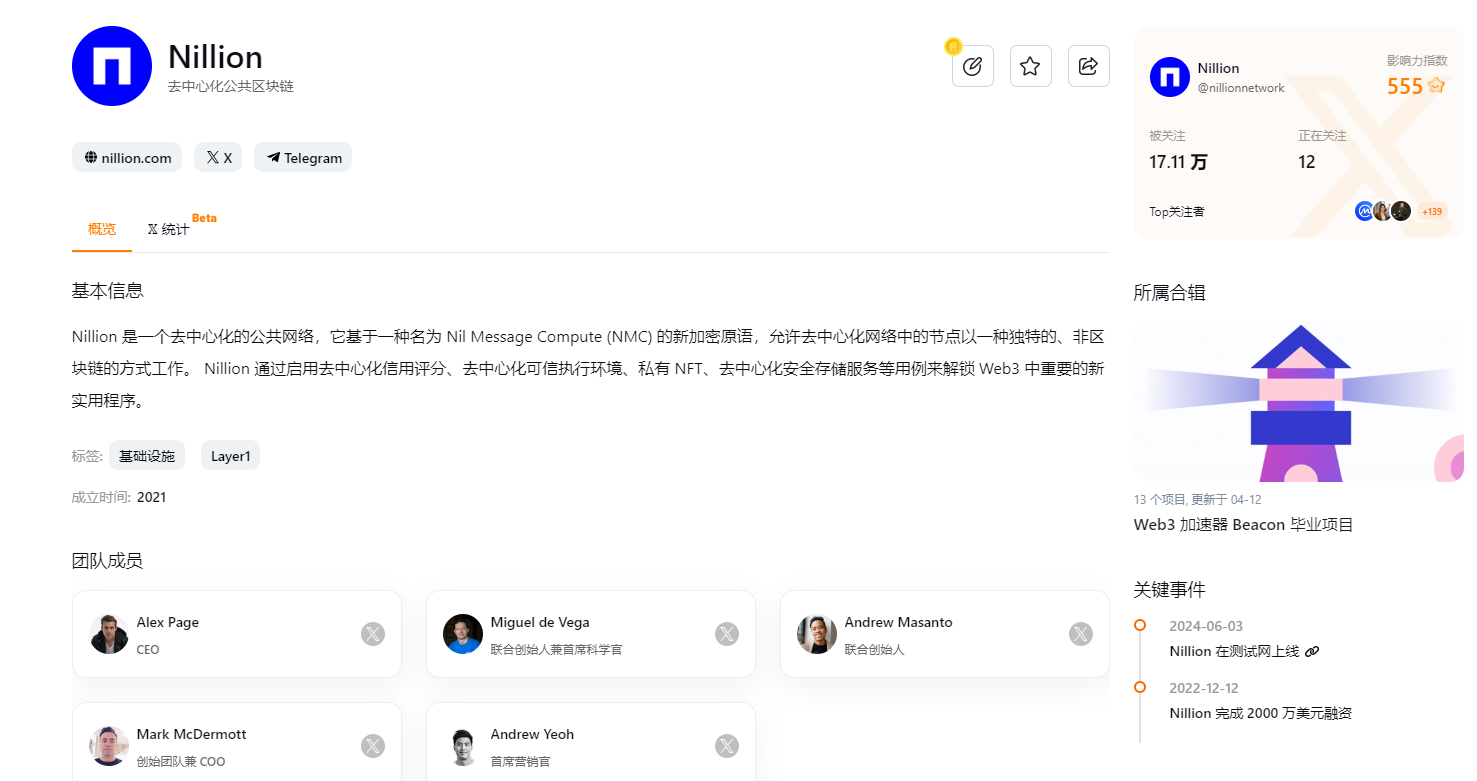Viewport: 1477px width, 781px height.
Task: Share the project via share icon
Action: (x=1088, y=66)
